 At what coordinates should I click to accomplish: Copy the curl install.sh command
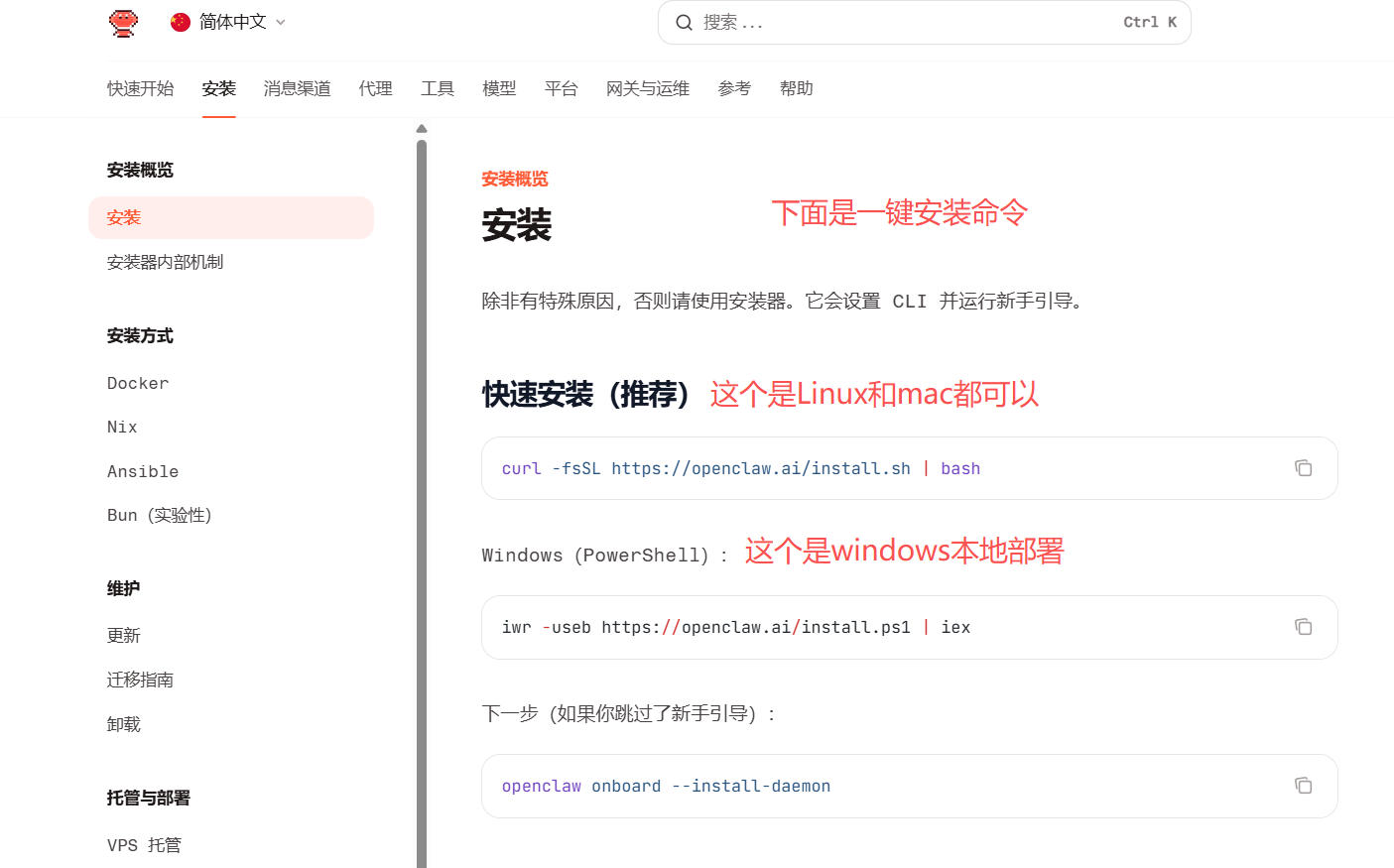[x=1303, y=467]
